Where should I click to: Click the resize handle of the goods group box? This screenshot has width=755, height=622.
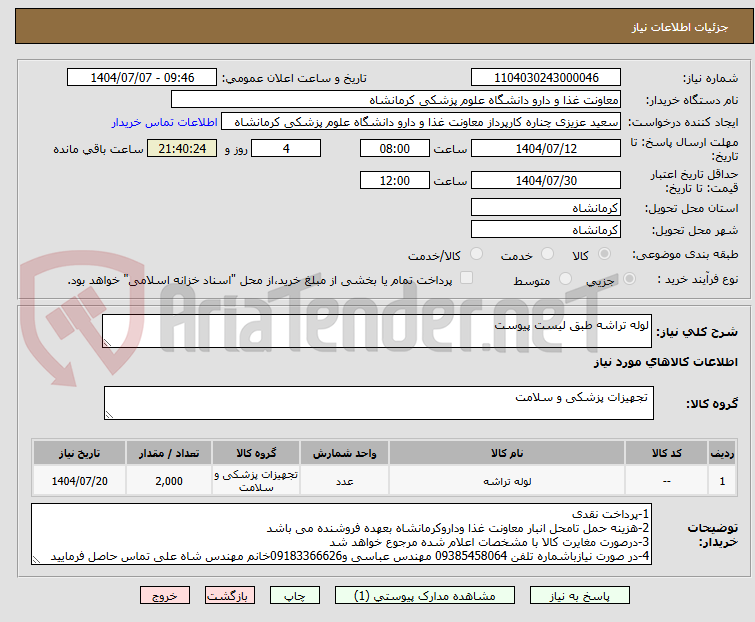[x=109, y=415]
